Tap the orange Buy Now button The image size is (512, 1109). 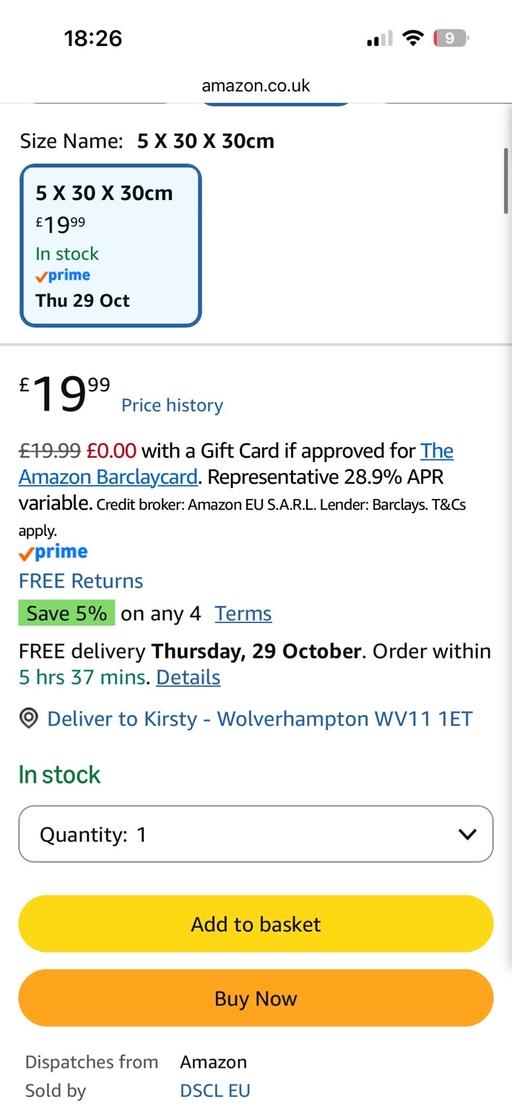coord(255,998)
